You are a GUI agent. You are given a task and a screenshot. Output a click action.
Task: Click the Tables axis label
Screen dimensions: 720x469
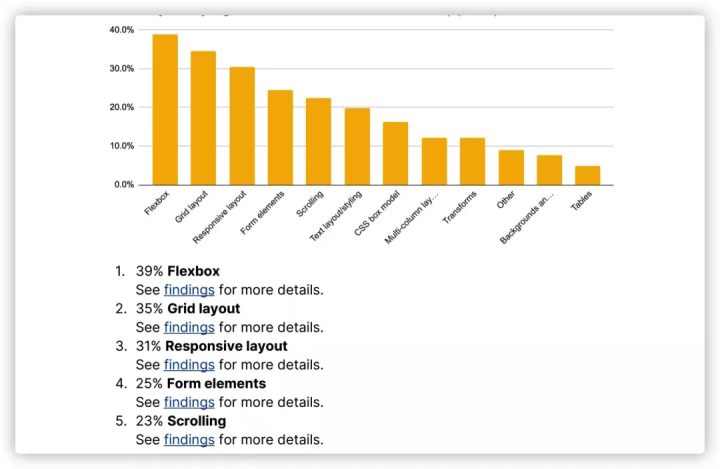pyautogui.click(x=582, y=200)
